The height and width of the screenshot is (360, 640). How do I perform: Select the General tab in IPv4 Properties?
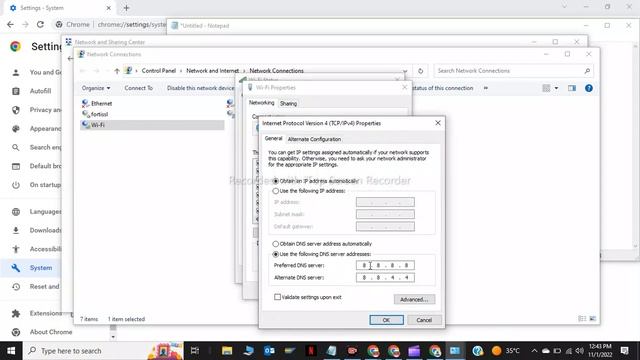(273, 139)
